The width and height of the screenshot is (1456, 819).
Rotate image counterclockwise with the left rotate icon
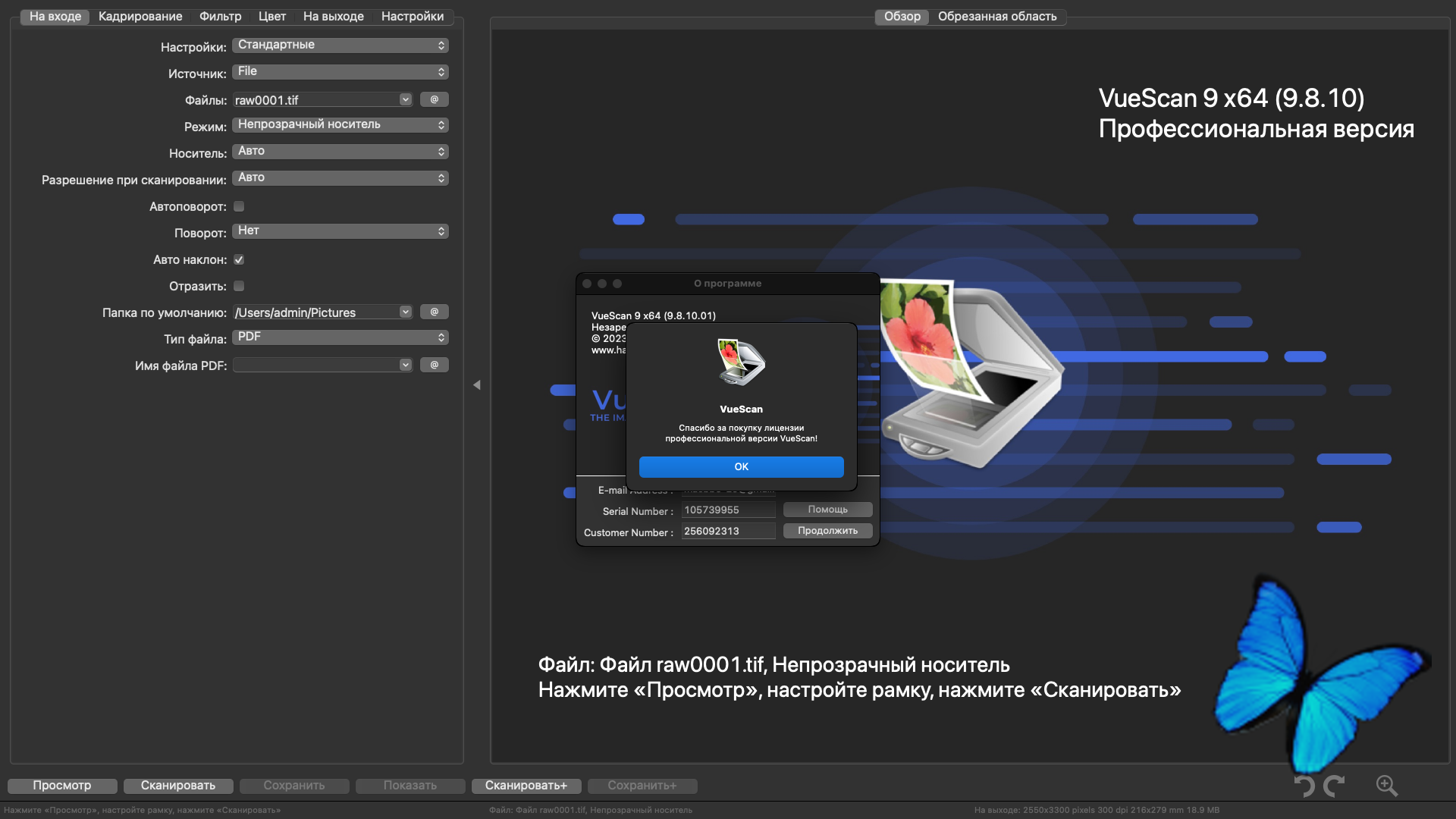pyautogui.click(x=1304, y=786)
